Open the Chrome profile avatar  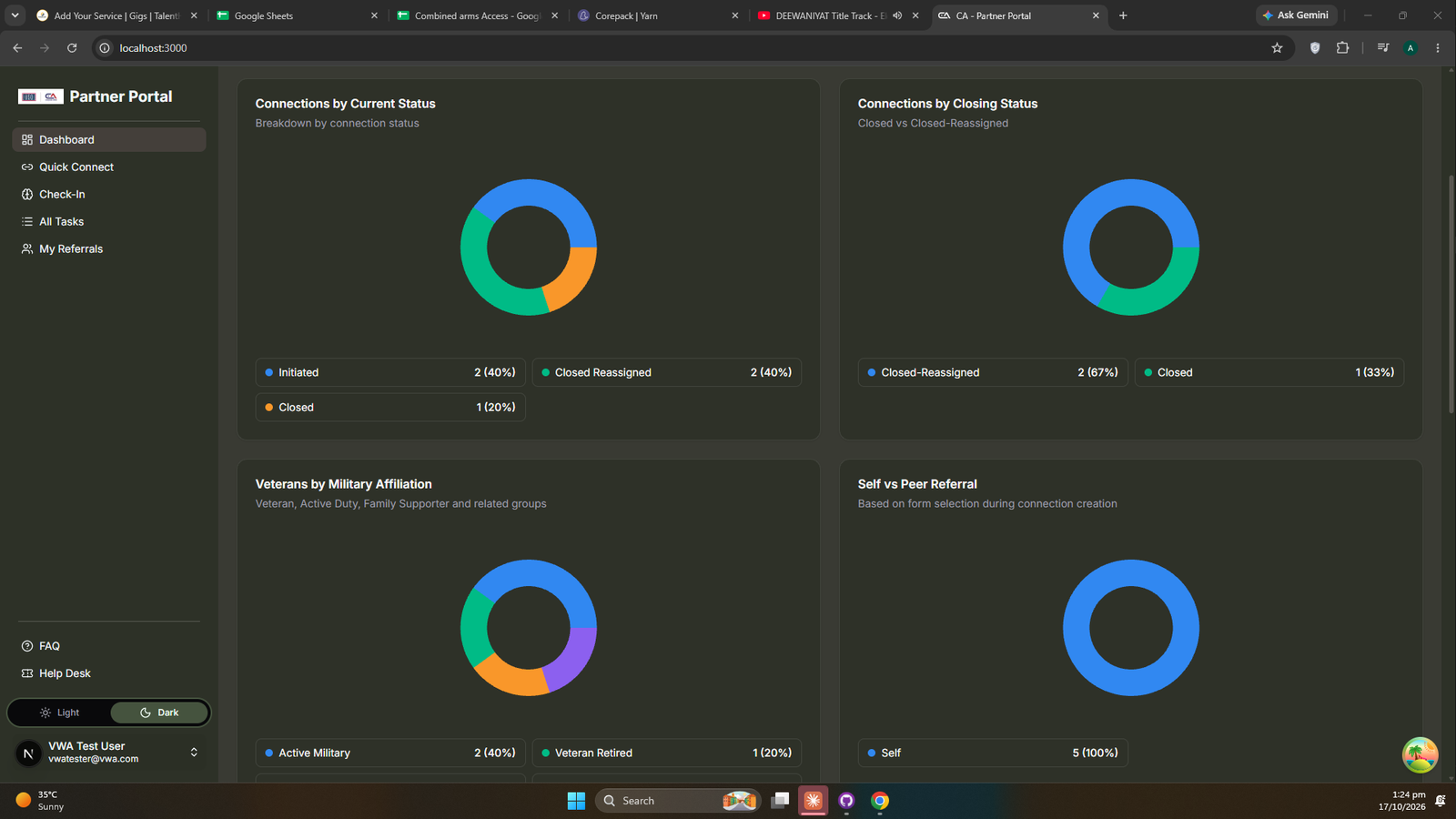pos(1410,48)
